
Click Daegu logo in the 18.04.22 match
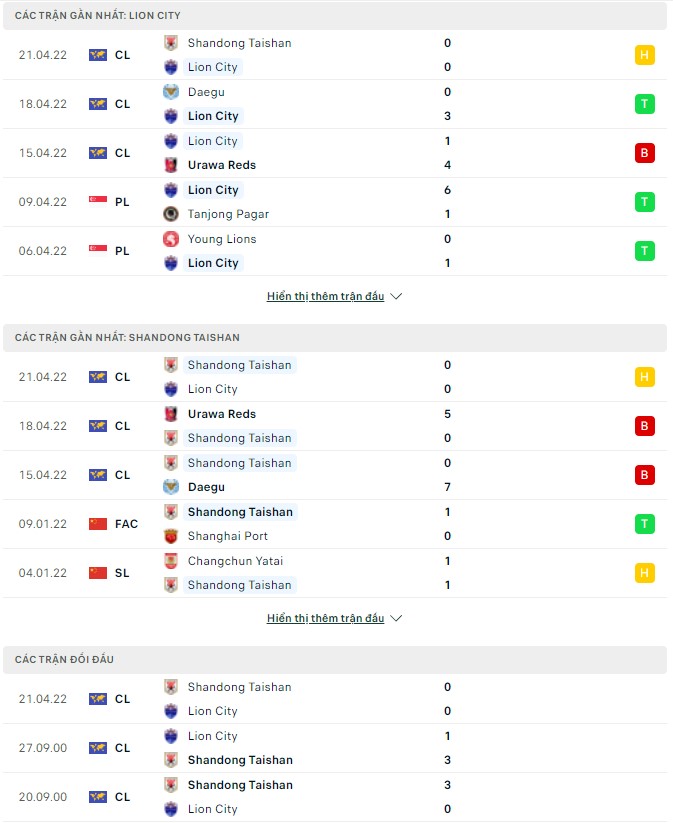[x=171, y=92]
